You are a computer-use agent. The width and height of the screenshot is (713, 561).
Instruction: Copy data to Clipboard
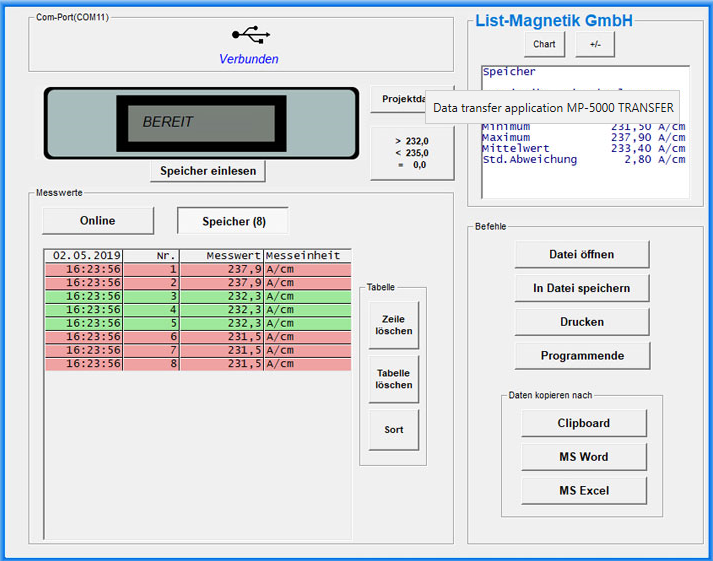click(x=584, y=423)
